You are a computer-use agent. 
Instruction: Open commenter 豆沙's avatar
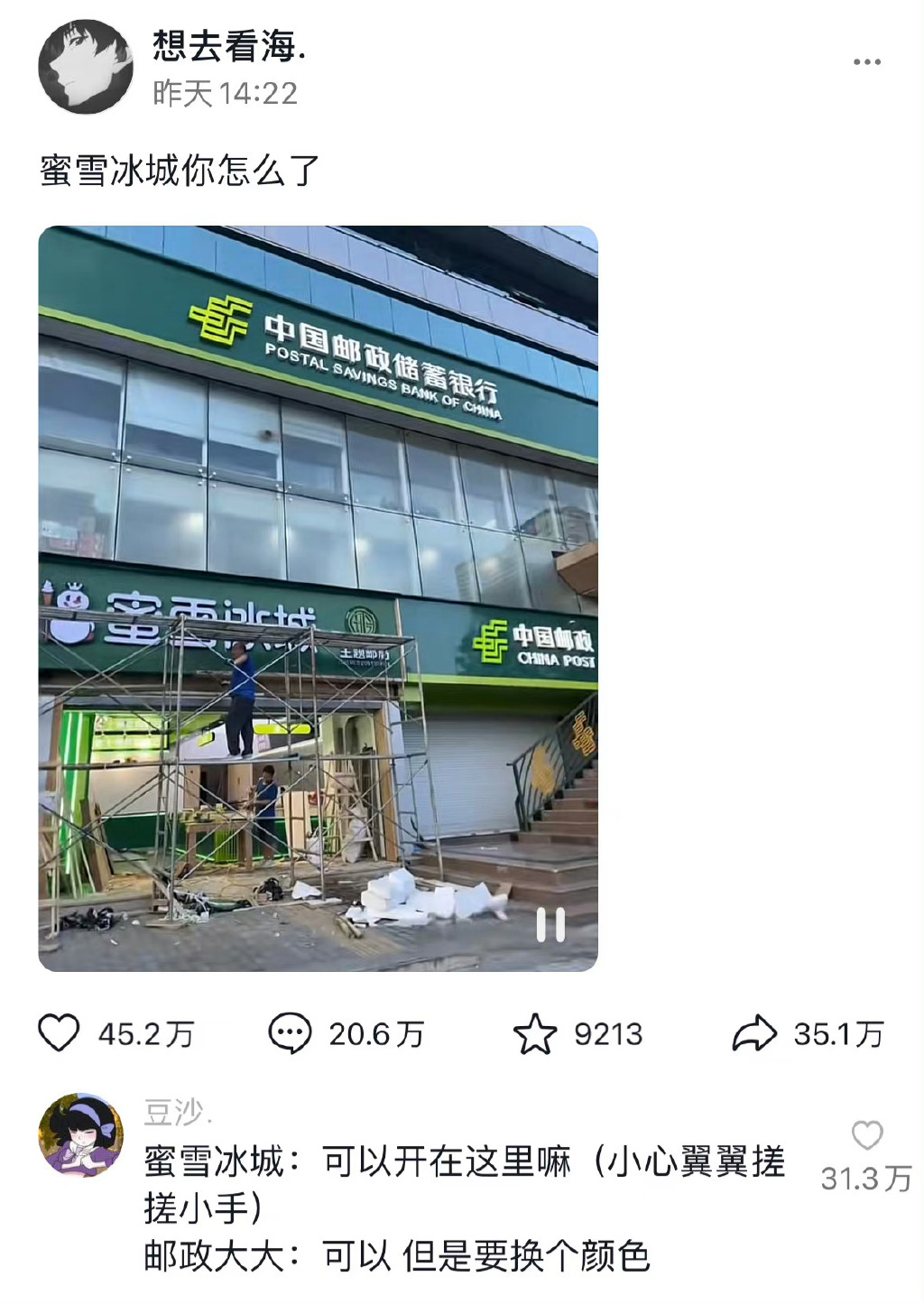coord(81,1135)
